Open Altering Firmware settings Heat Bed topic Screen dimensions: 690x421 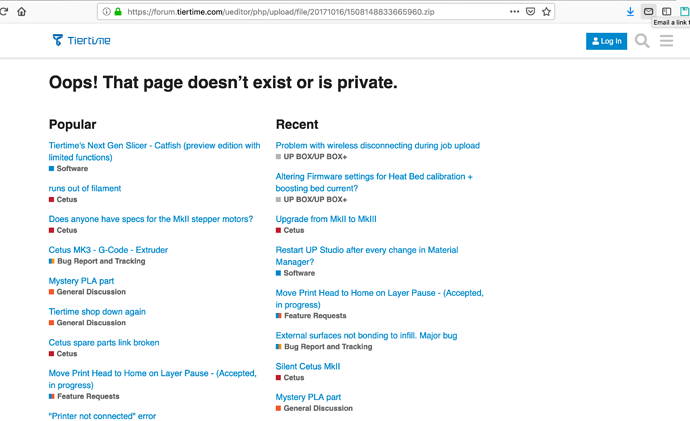tap(374, 182)
